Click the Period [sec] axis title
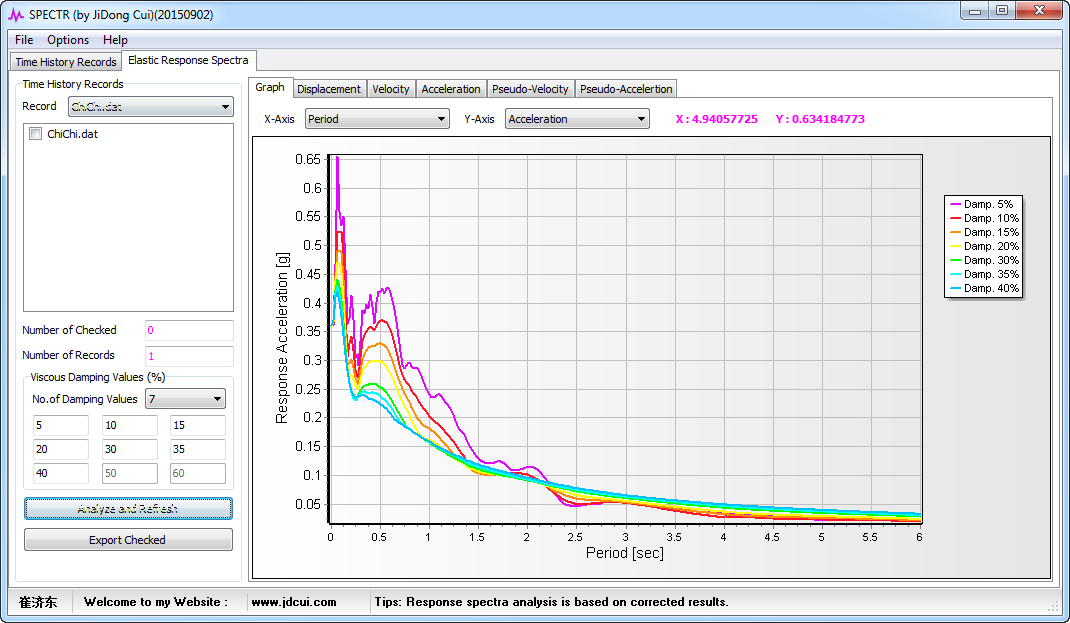 click(x=624, y=553)
